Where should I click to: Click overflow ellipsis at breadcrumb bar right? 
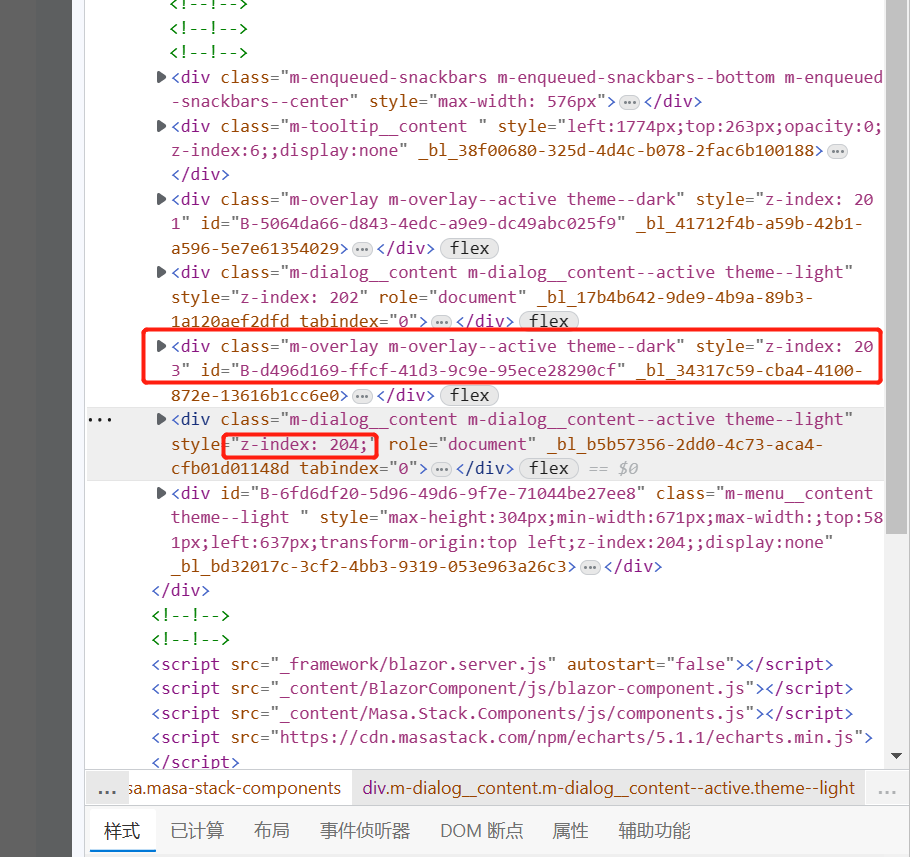click(885, 789)
